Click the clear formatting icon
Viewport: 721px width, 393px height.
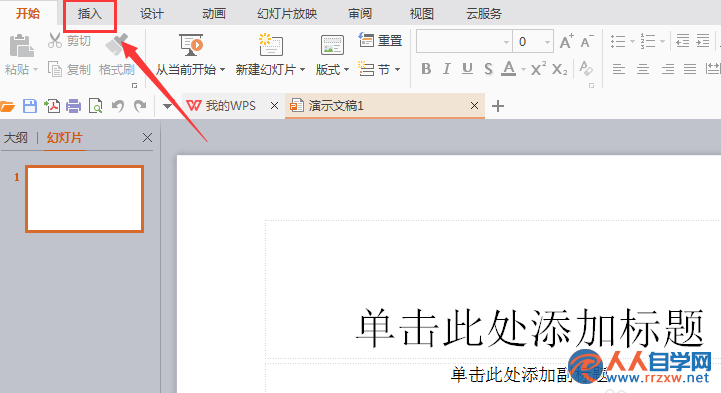click(585, 68)
